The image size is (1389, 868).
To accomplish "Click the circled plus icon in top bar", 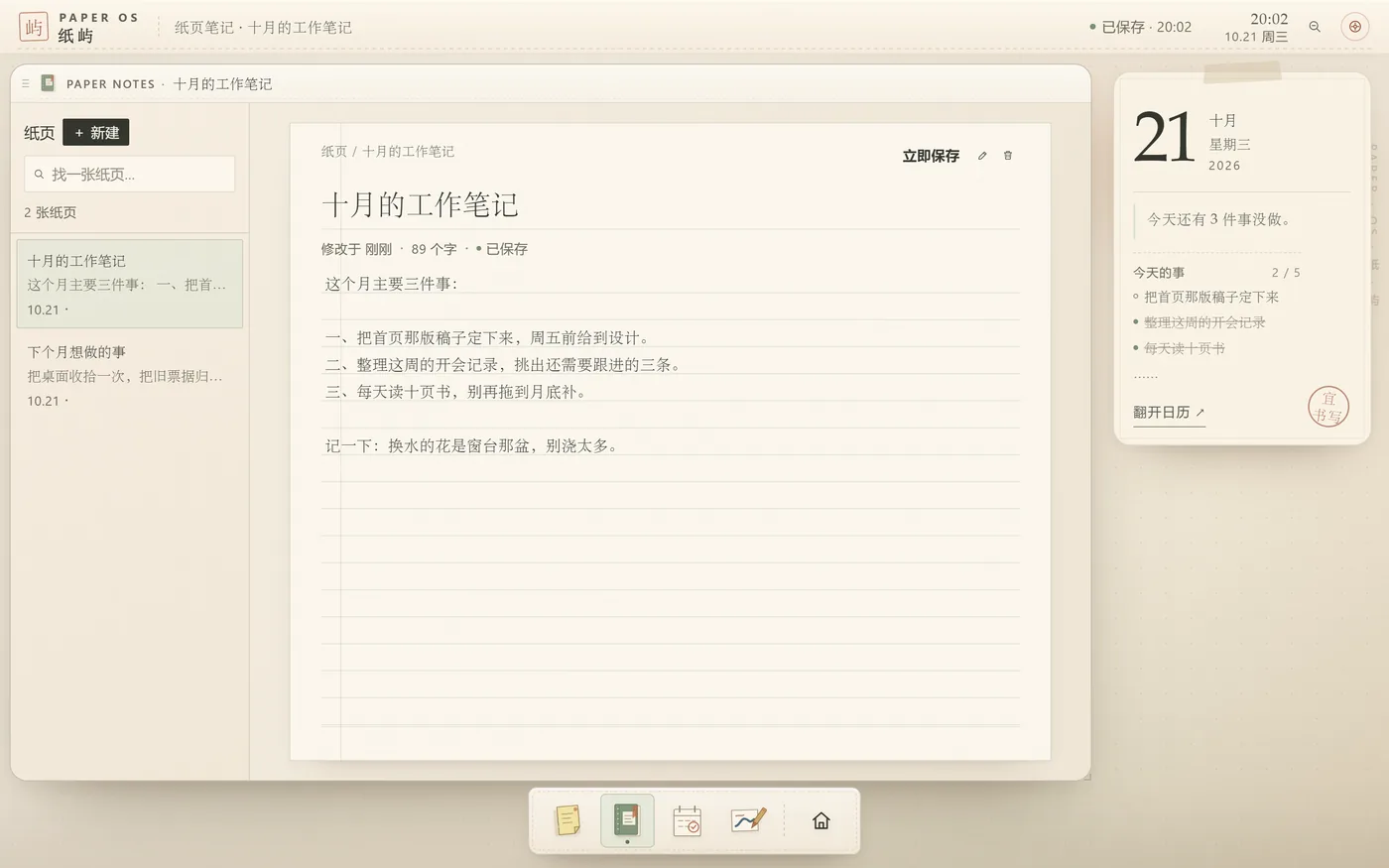I will pyautogui.click(x=1355, y=27).
